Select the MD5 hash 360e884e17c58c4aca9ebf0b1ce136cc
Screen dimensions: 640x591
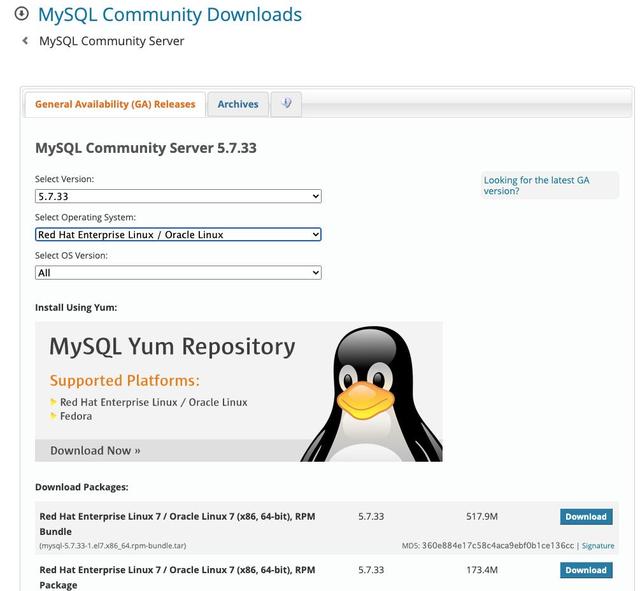click(x=498, y=546)
